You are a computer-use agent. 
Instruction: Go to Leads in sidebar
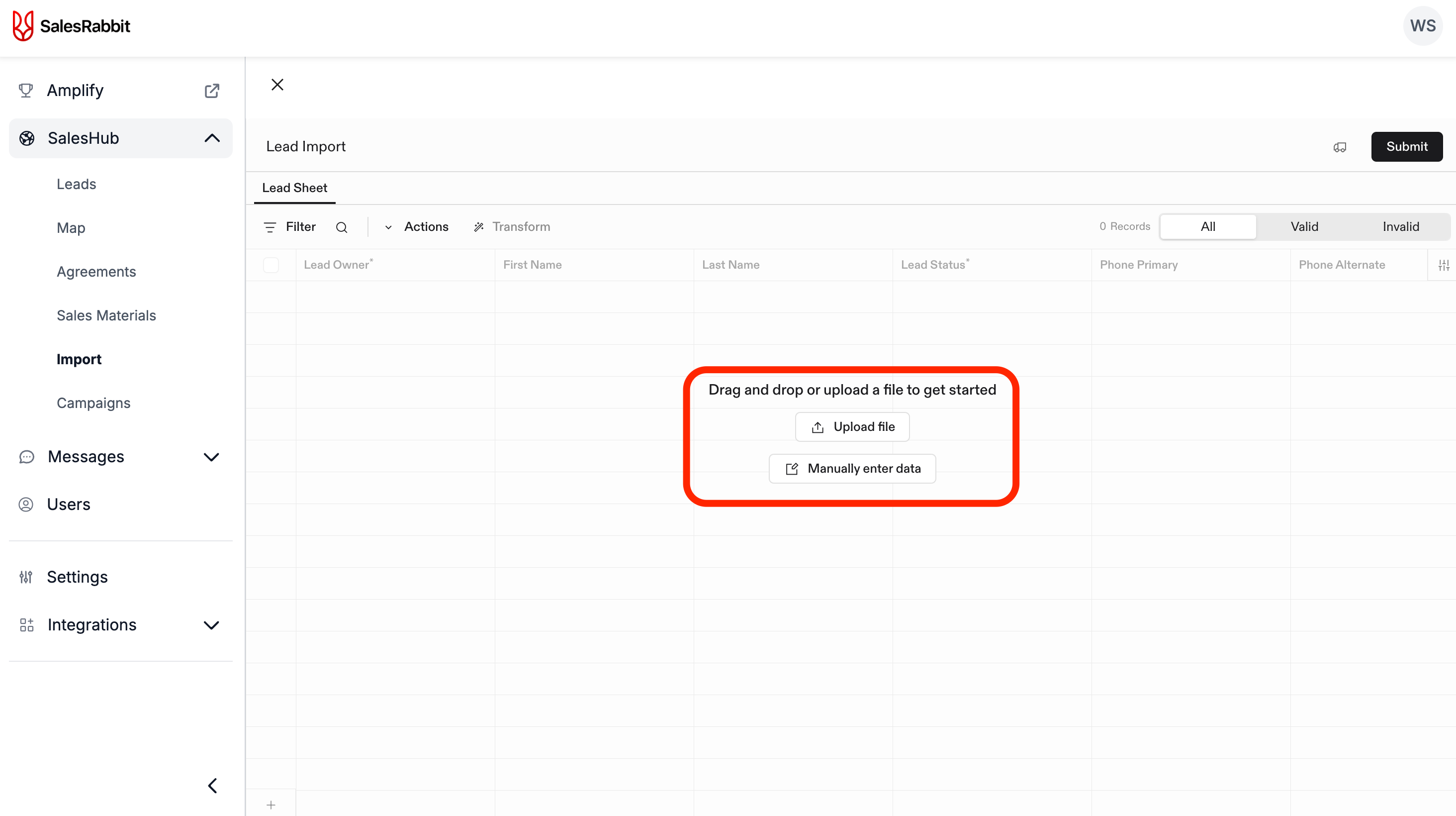pos(76,185)
